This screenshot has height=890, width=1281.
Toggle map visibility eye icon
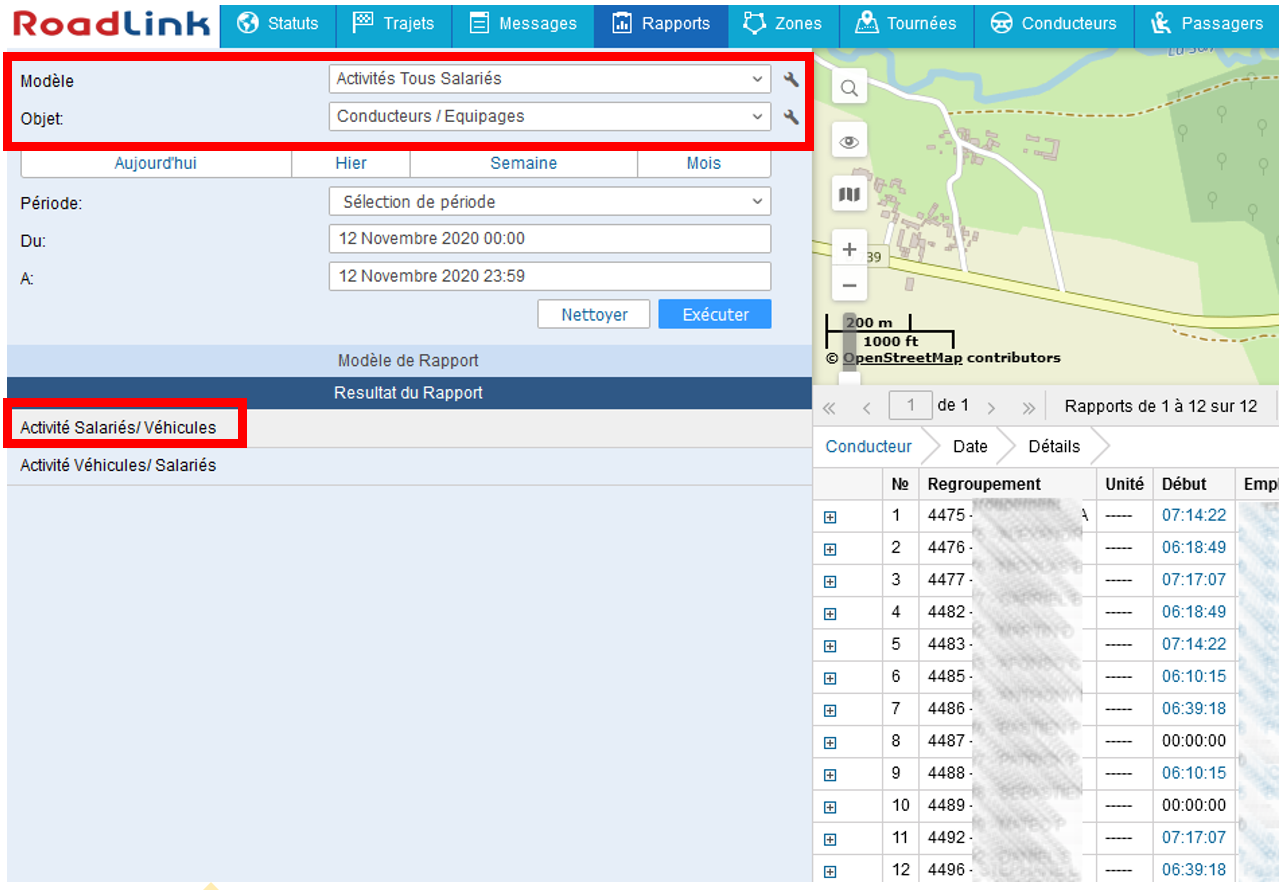[x=849, y=142]
